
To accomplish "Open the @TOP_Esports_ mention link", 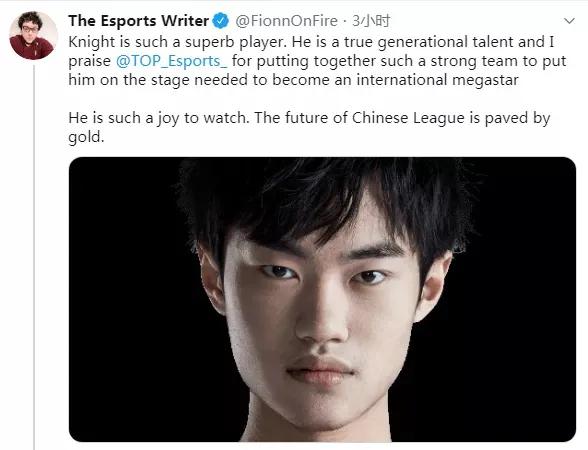I will click(171, 61).
